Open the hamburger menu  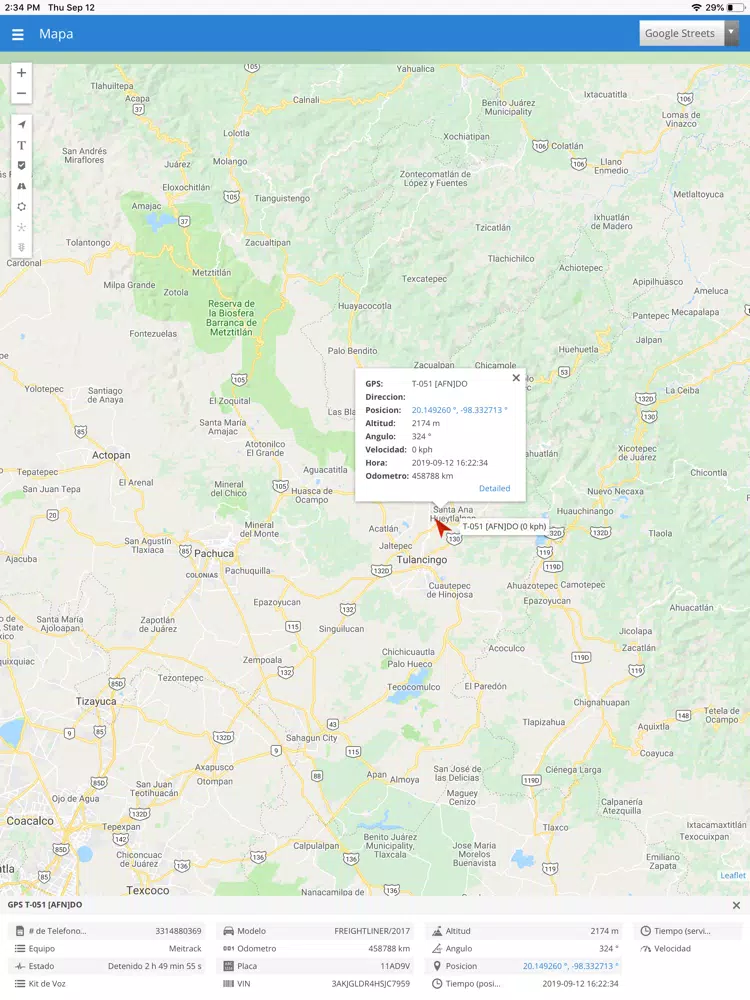click(x=18, y=34)
